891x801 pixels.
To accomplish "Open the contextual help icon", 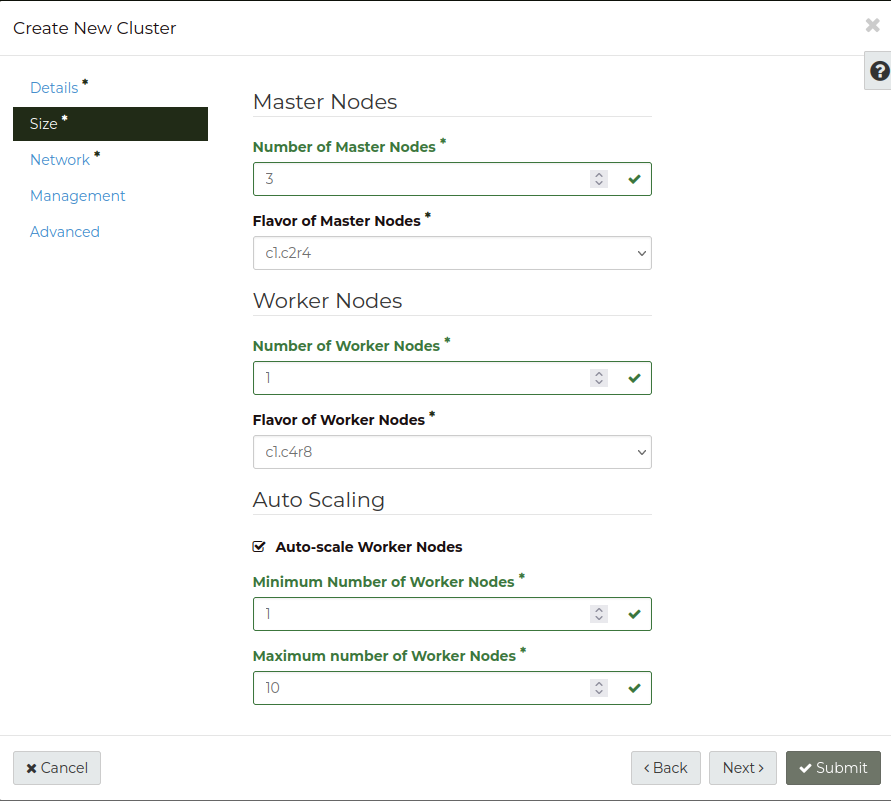I will 877,71.
